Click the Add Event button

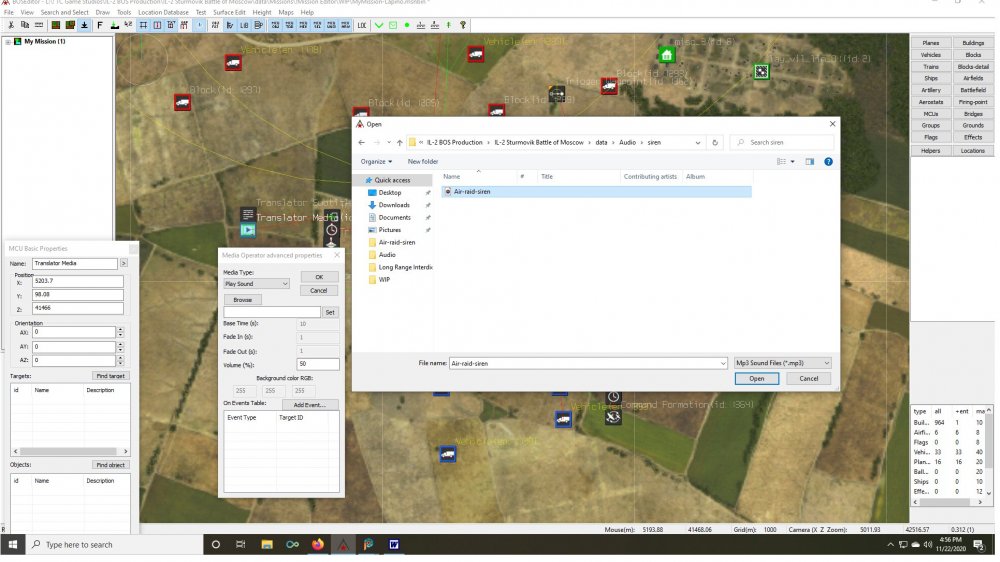tap(309, 405)
